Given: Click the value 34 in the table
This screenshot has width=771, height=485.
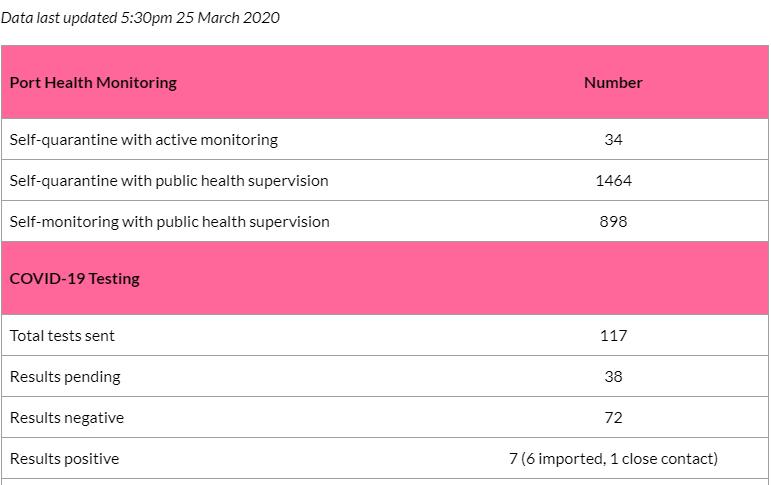Looking at the screenshot, I should click(x=613, y=140).
